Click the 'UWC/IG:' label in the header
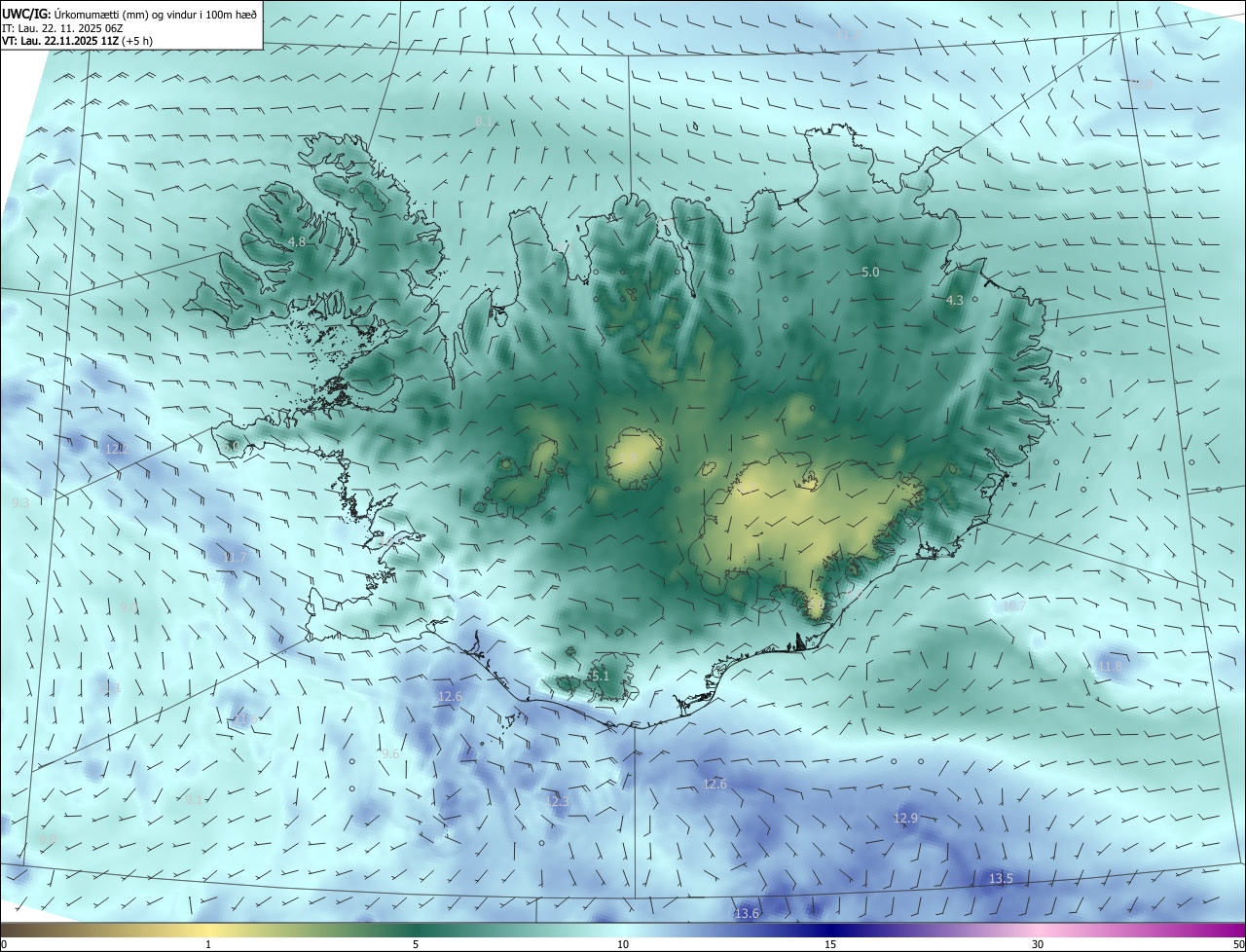This screenshot has height=952, width=1246. tap(26, 14)
